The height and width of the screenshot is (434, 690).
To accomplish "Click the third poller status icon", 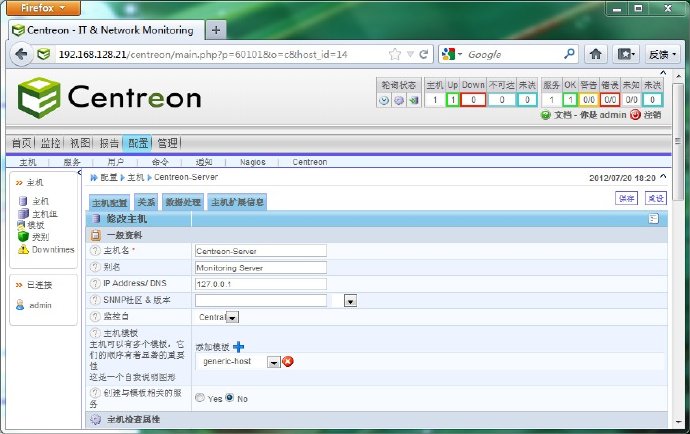I will [413, 100].
